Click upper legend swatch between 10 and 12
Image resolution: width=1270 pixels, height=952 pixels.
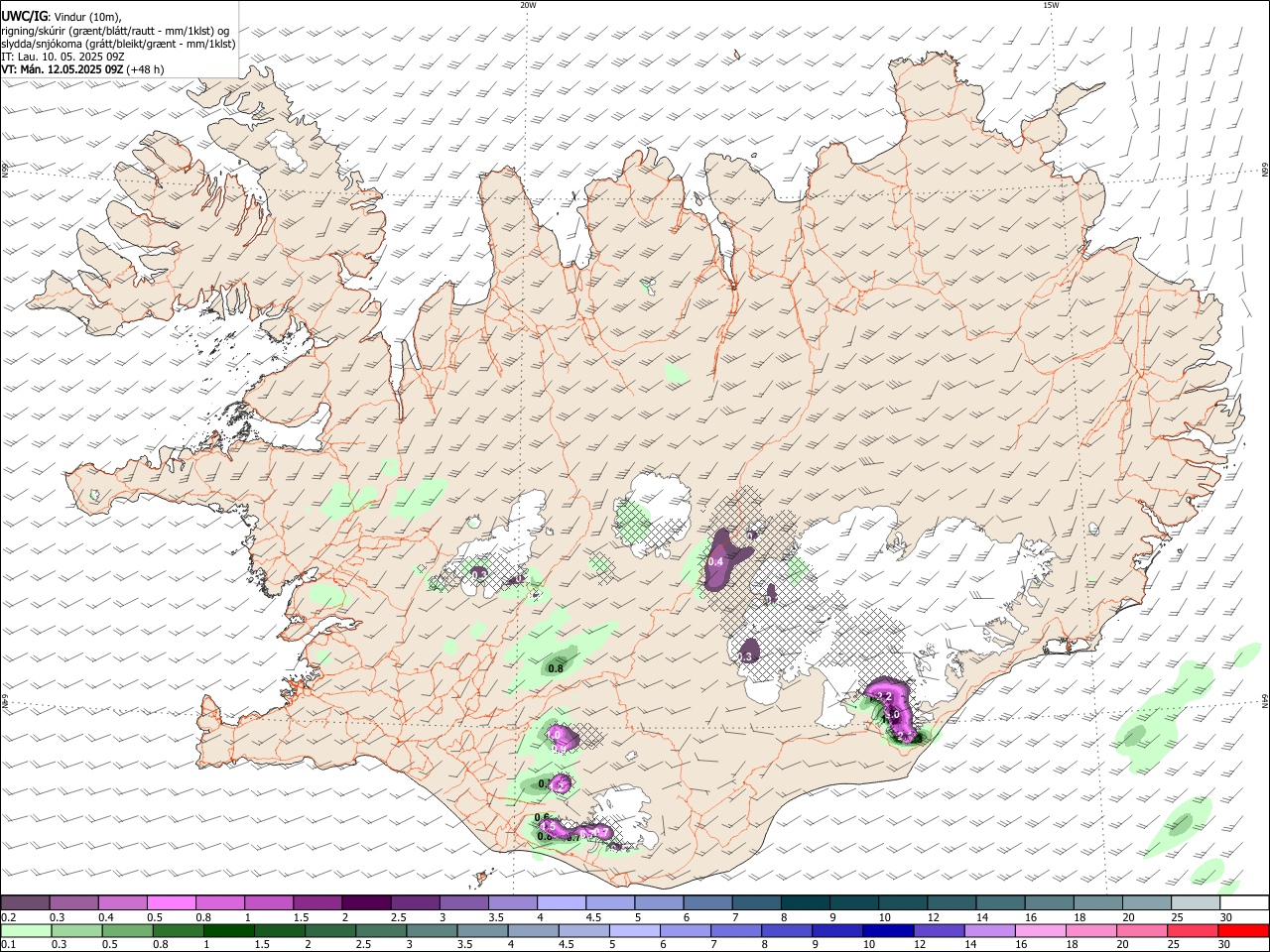click(902, 903)
